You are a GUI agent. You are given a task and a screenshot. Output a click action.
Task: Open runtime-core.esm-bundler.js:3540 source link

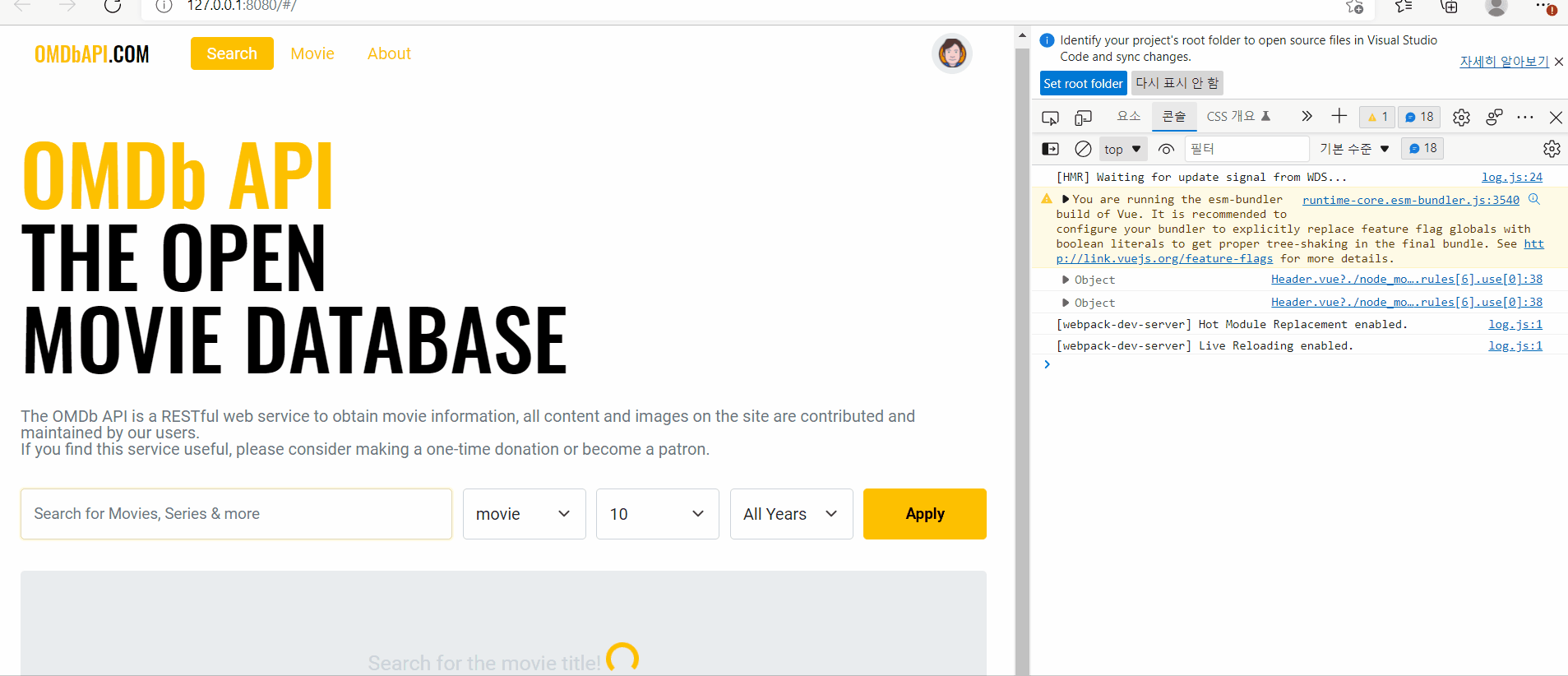click(x=1410, y=200)
